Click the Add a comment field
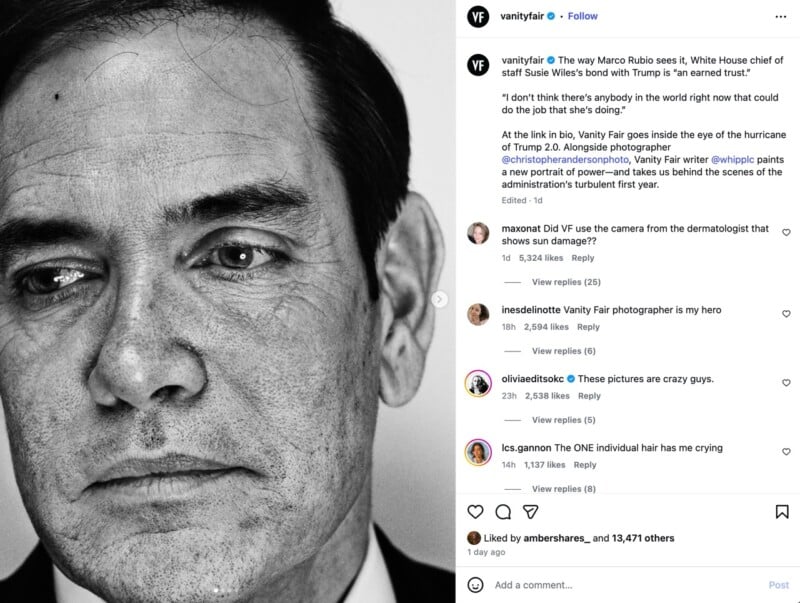 point(620,585)
